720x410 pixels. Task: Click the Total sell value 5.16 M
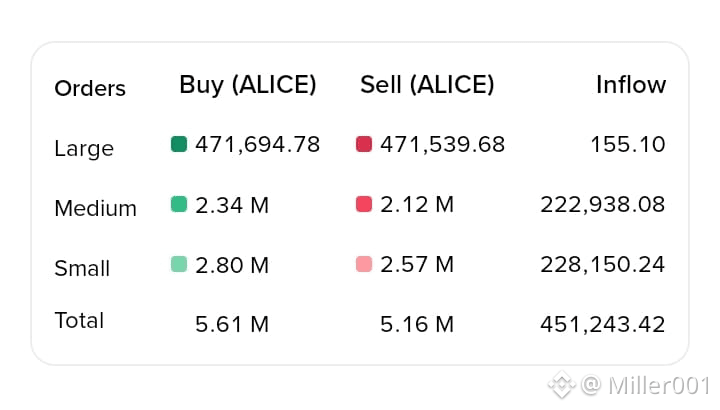[417, 325]
